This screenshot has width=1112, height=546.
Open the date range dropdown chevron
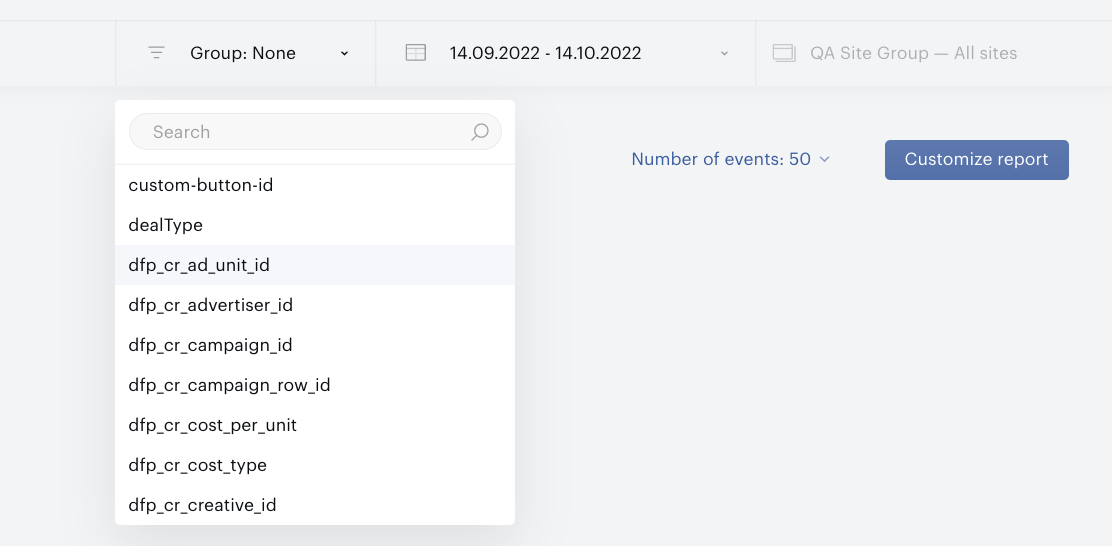coord(724,53)
